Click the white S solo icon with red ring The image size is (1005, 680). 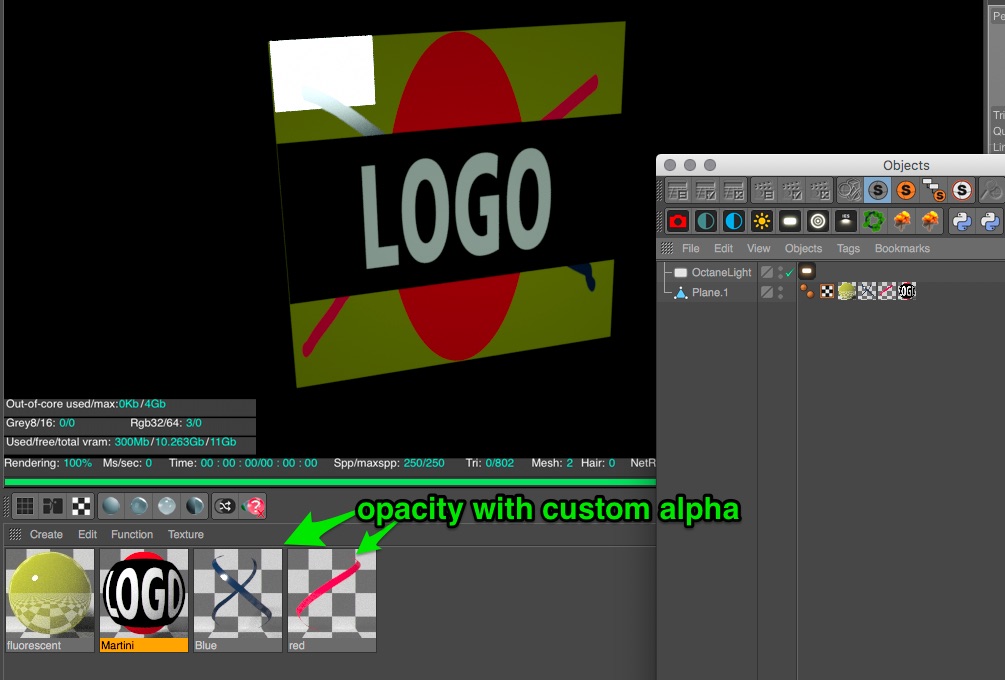point(961,190)
